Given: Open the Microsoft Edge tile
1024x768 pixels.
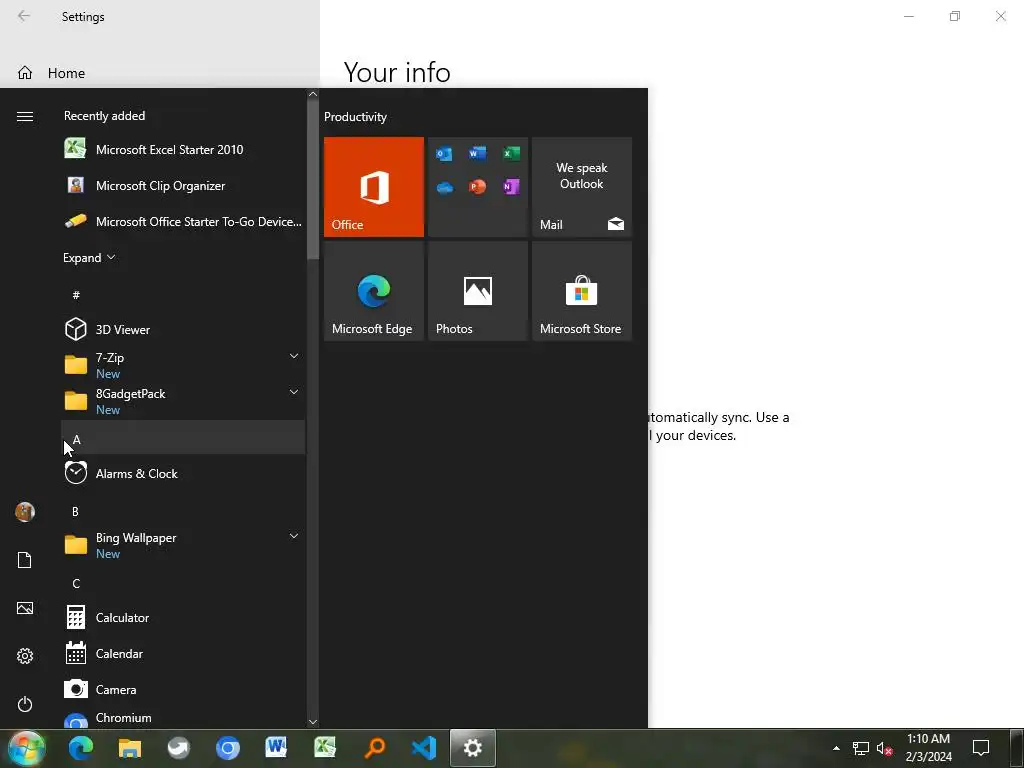Looking at the screenshot, I should click(x=374, y=291).
